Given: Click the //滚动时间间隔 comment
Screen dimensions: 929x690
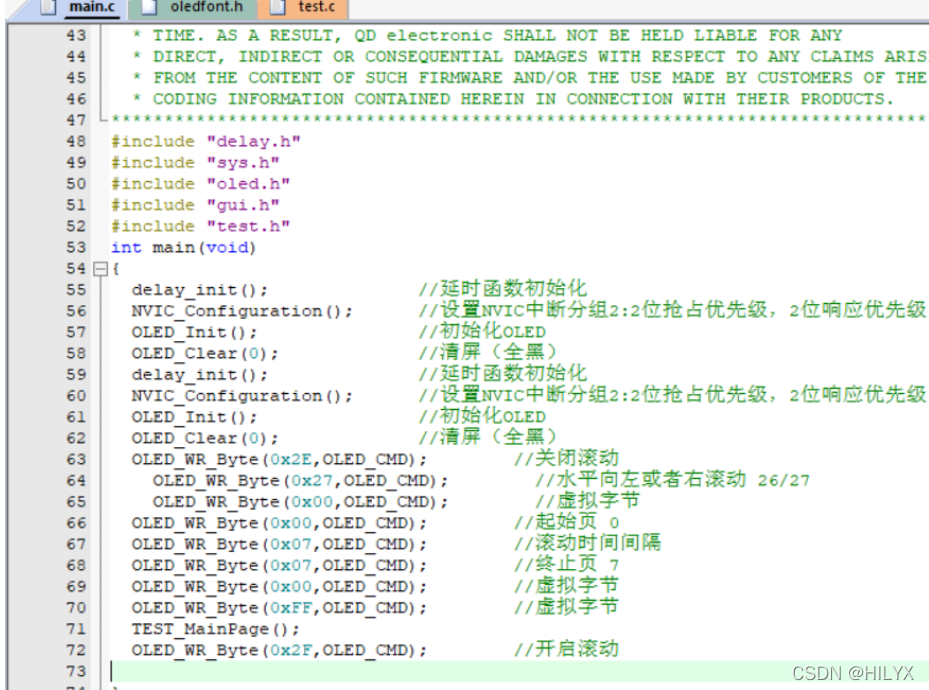Looking at the screenshot, I should [x=588, y=543].
